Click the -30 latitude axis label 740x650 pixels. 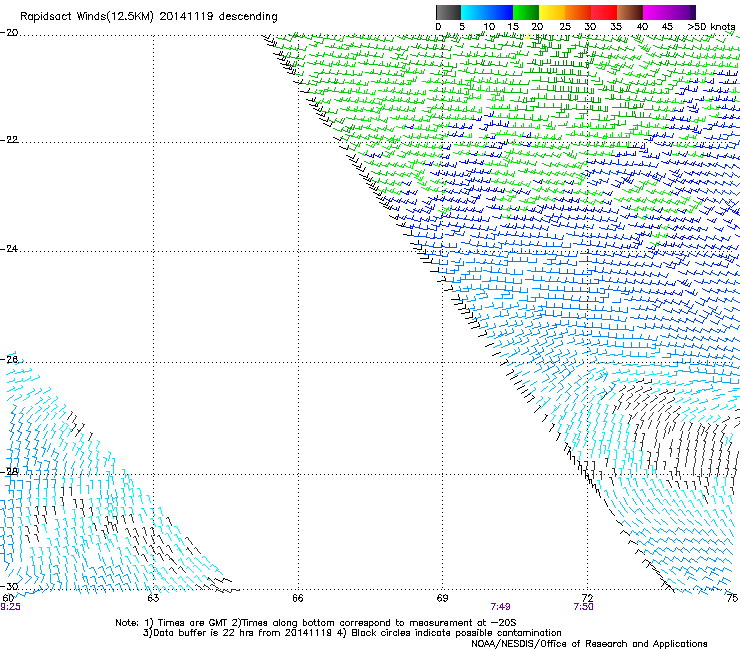(x=9, y=586)
